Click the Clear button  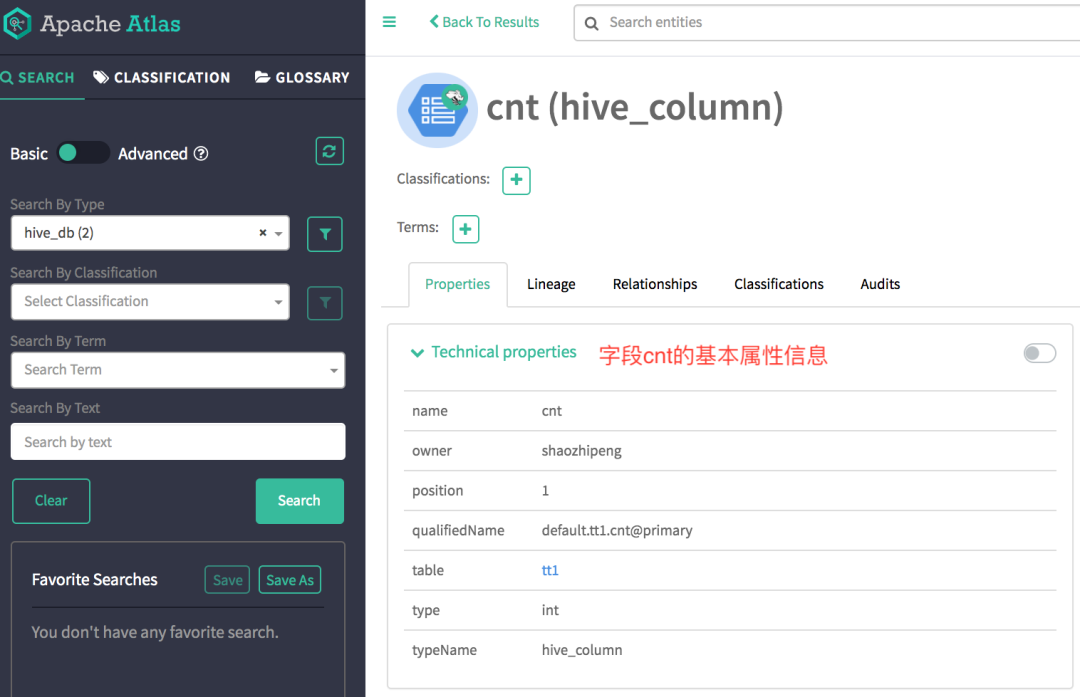[x=51, y=501]
